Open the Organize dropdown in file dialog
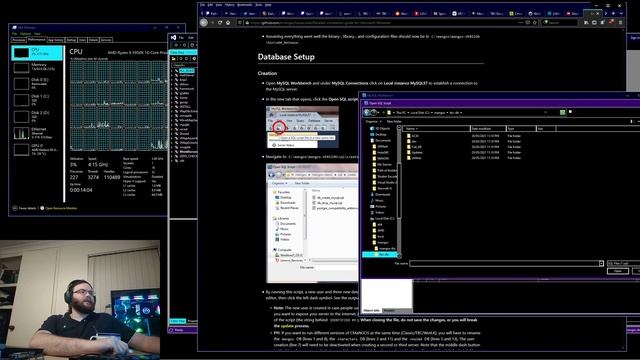 click(373, 121)
